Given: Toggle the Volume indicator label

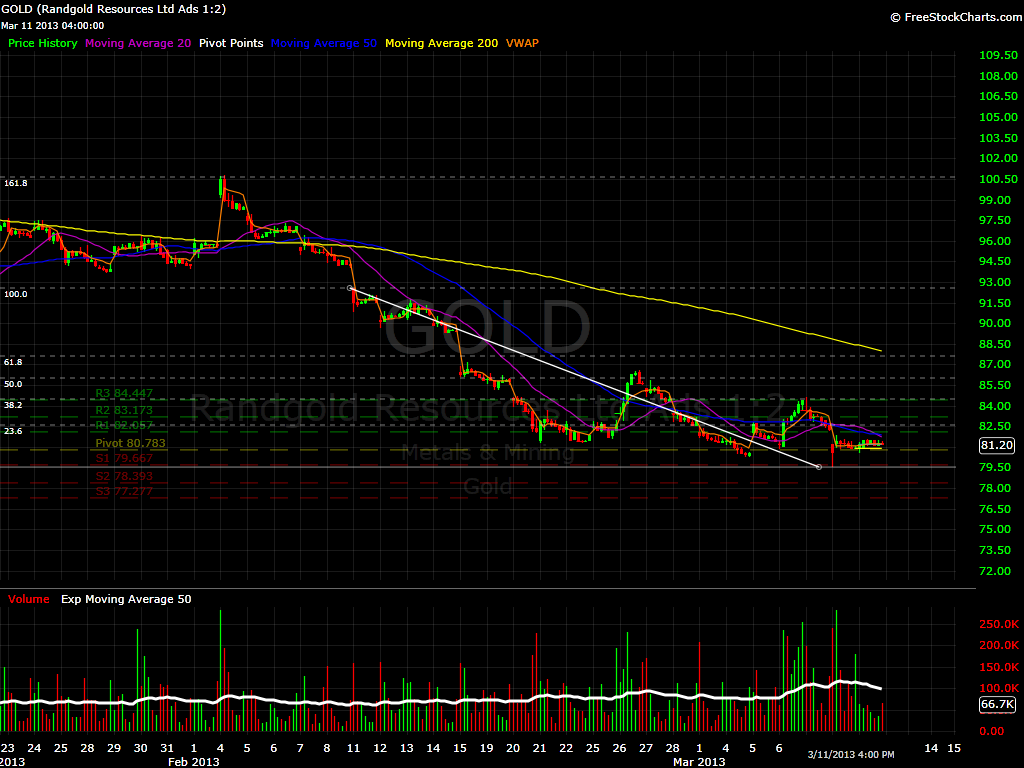Looking at the screenshot, I should (x=28, y=599).
